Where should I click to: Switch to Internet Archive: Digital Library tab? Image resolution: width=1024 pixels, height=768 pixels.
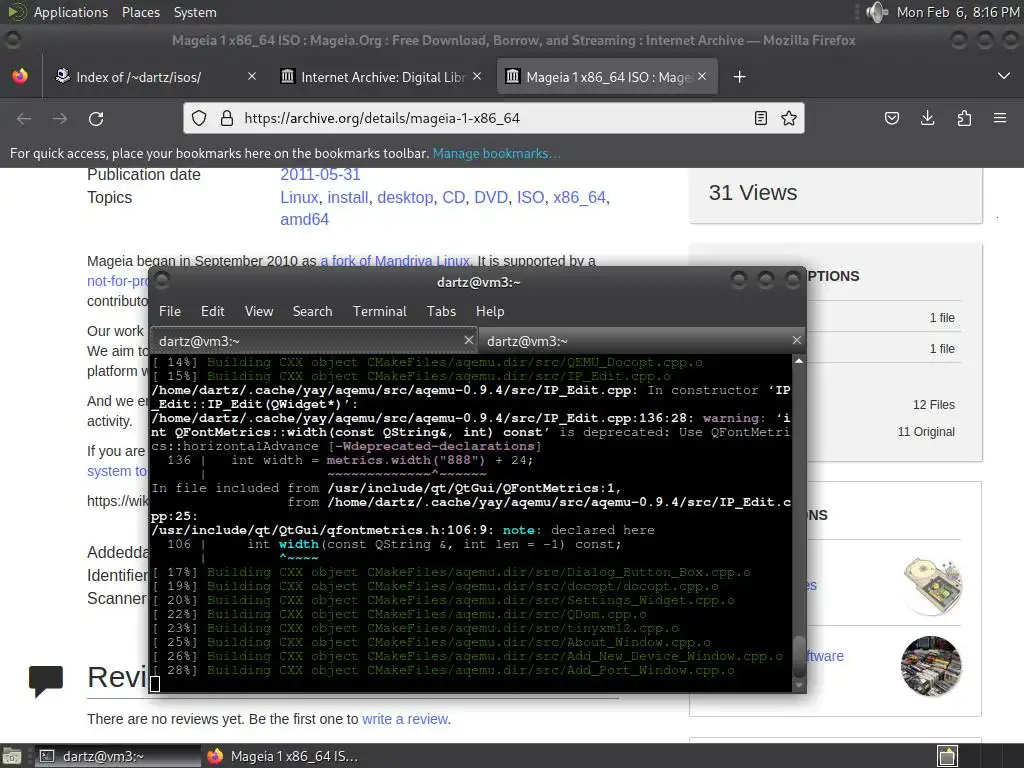(x=383, y=77)
